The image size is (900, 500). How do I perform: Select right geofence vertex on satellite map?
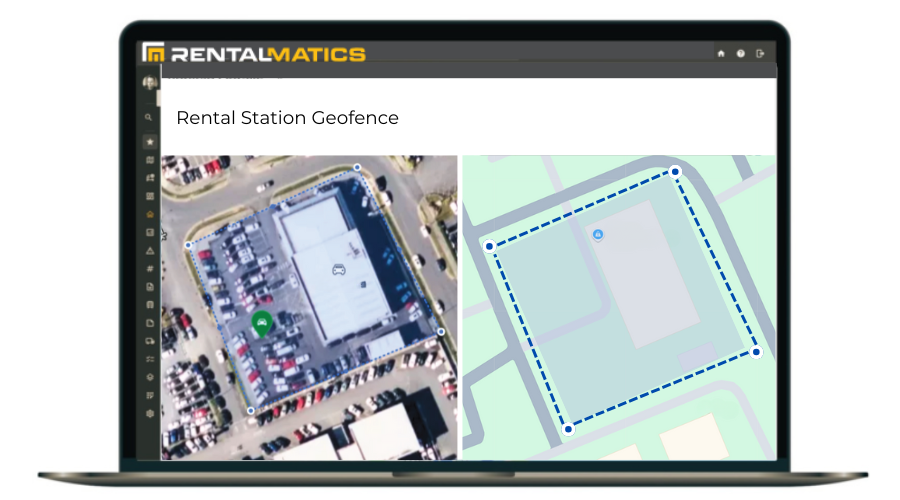[441, 331]
